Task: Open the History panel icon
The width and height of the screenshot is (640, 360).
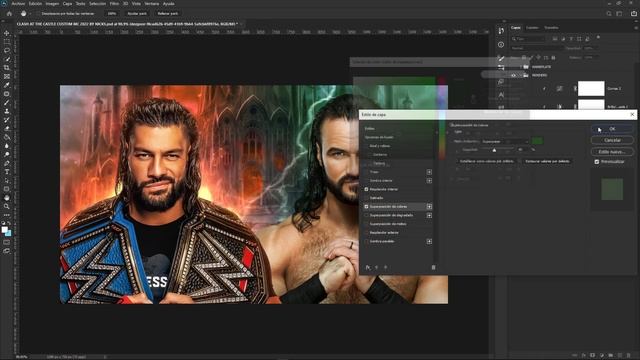Action: pos(501,31)
